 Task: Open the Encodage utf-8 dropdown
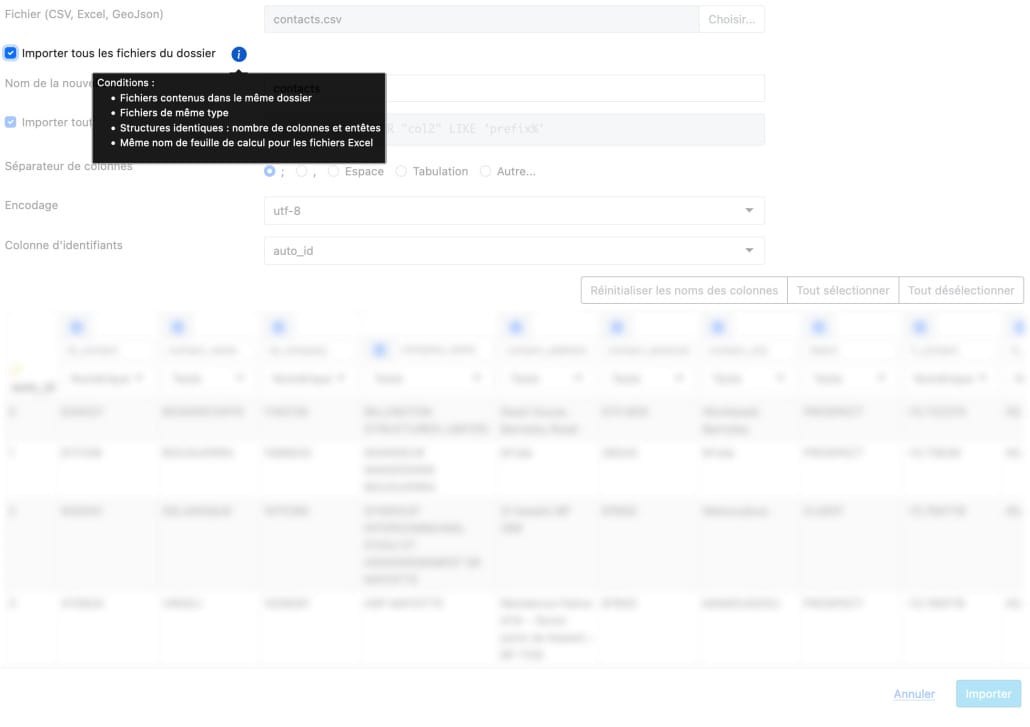click(514, 211)
